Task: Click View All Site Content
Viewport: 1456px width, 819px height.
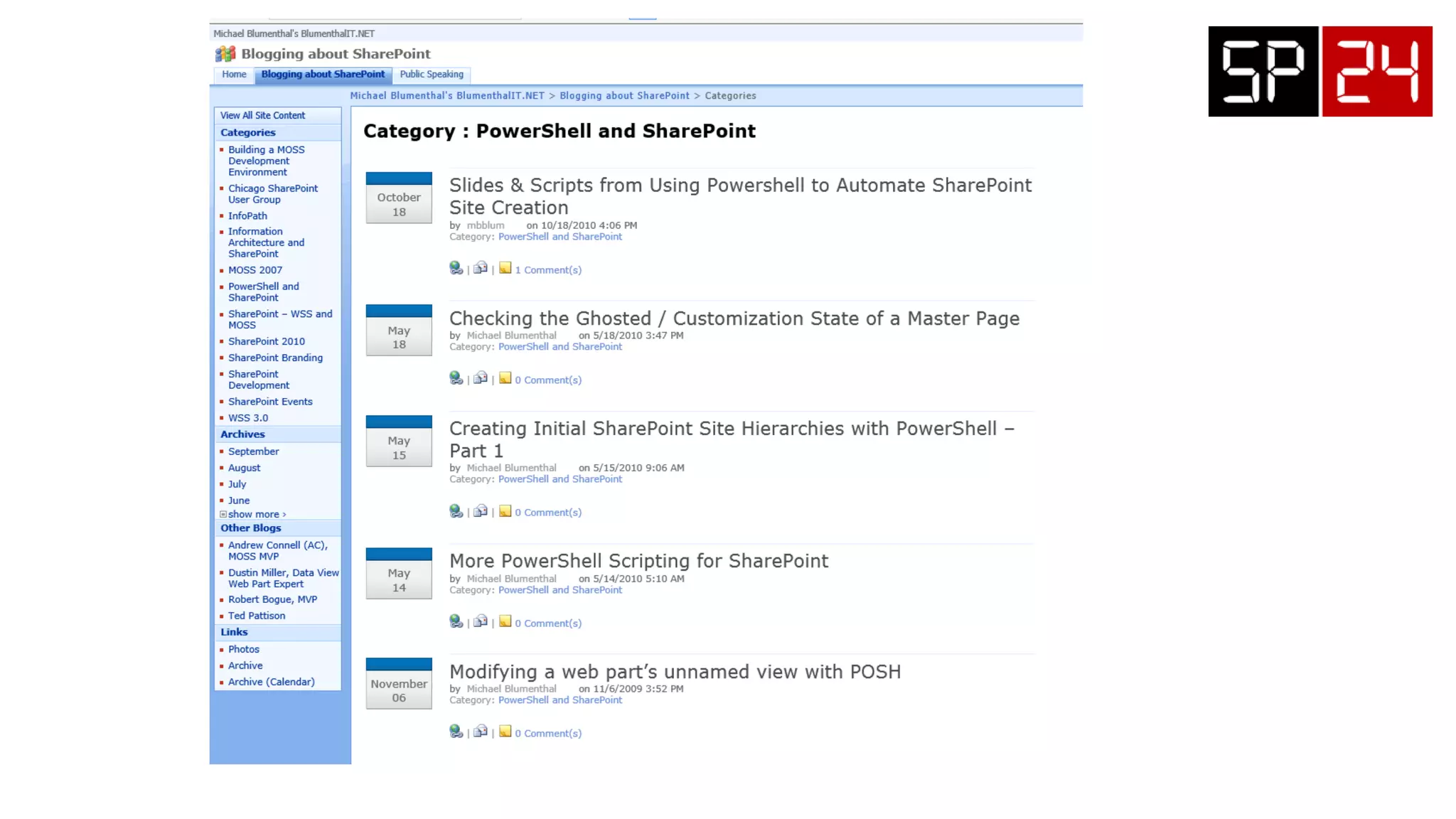Action: (262, 116)
